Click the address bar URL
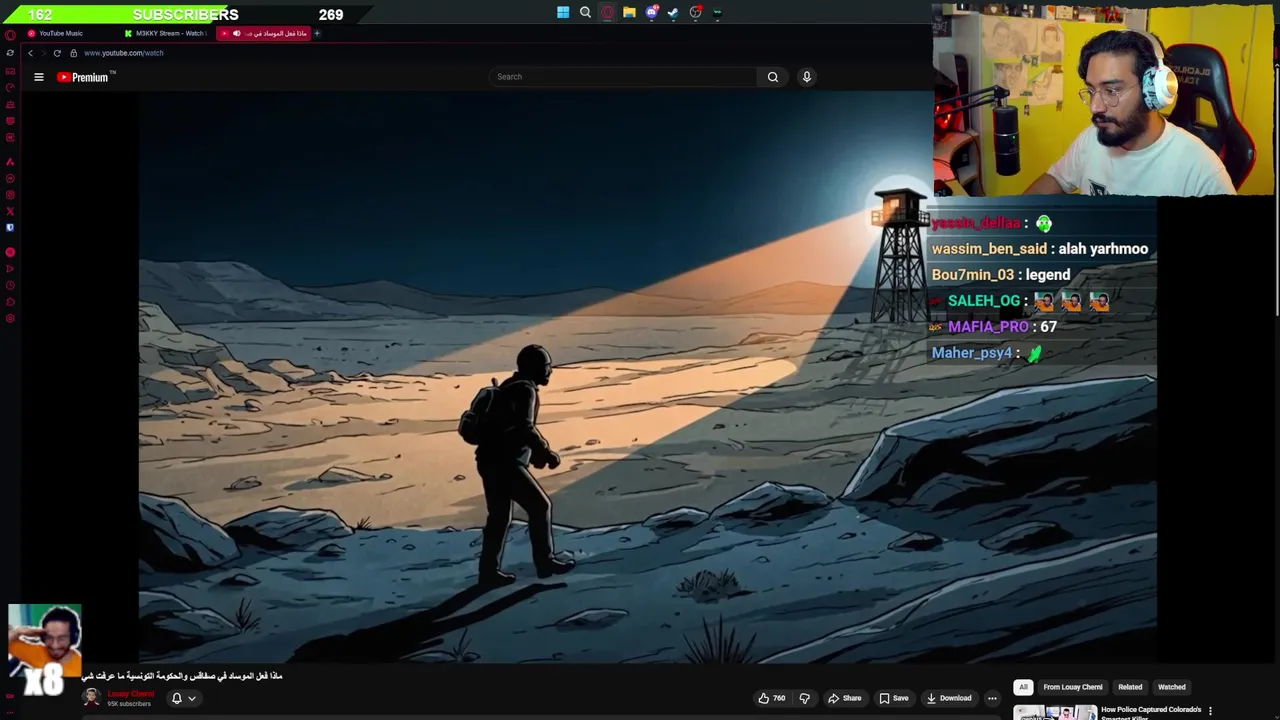The image size is (1280, 720). pos(124,53)
